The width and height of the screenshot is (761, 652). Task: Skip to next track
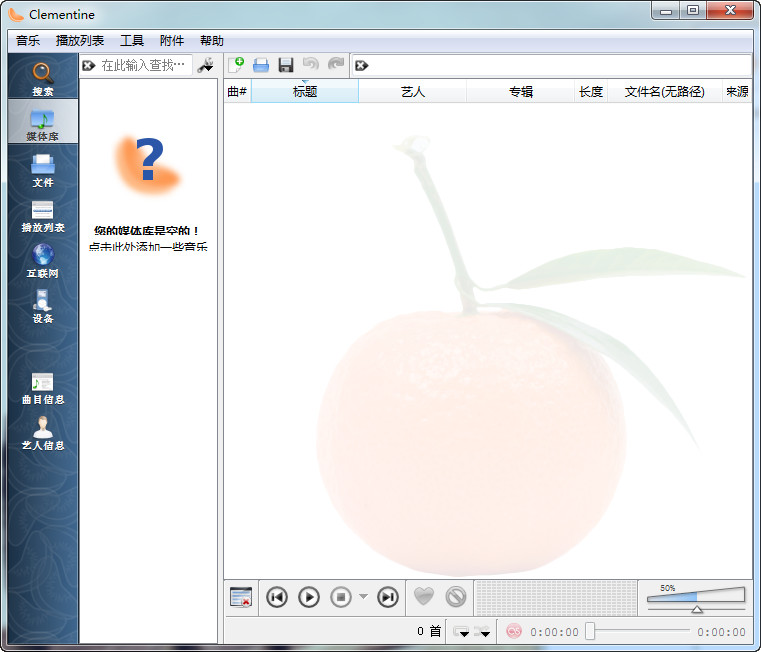[x=388, y=597]
